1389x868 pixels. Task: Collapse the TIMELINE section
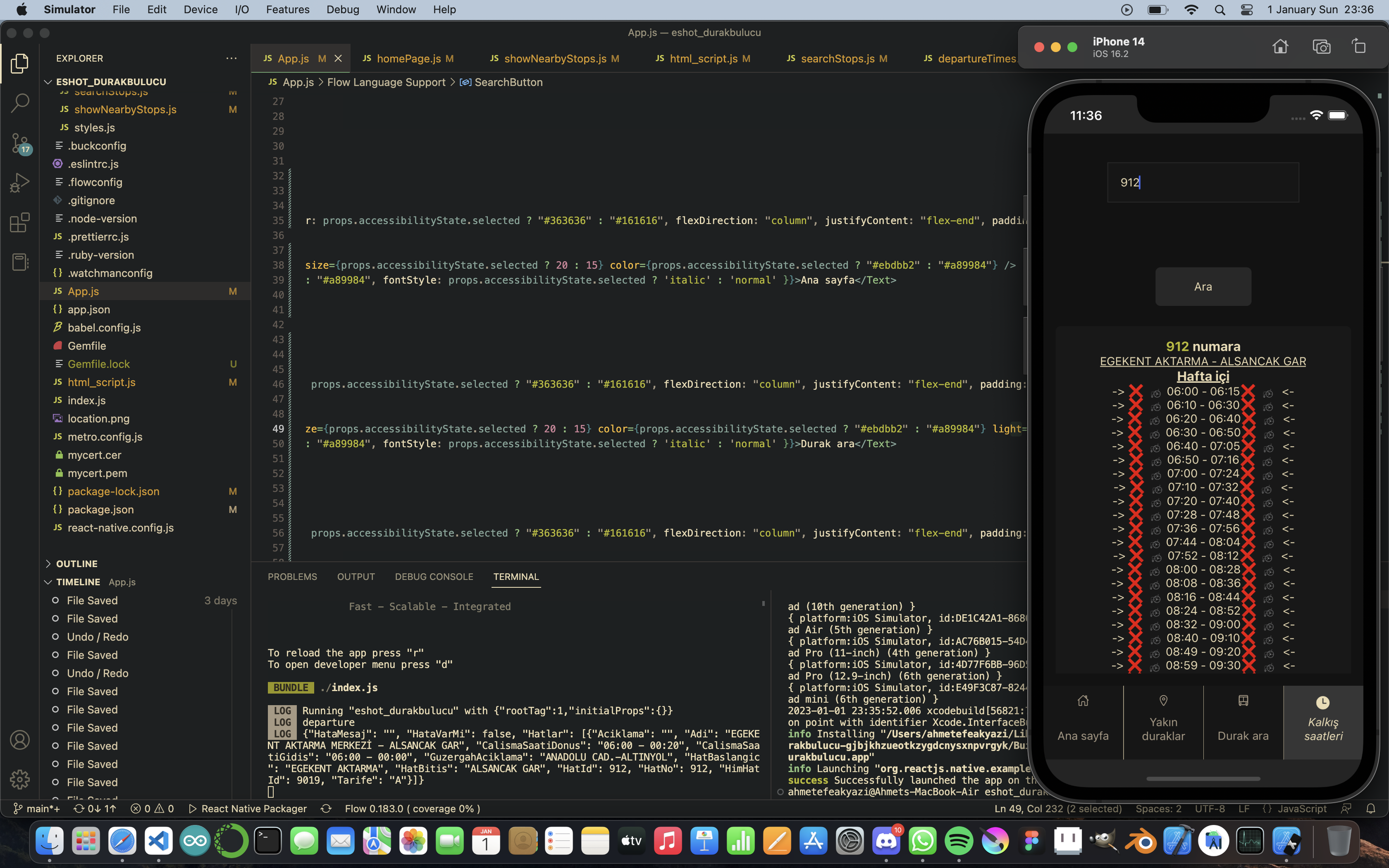(78, 582)
